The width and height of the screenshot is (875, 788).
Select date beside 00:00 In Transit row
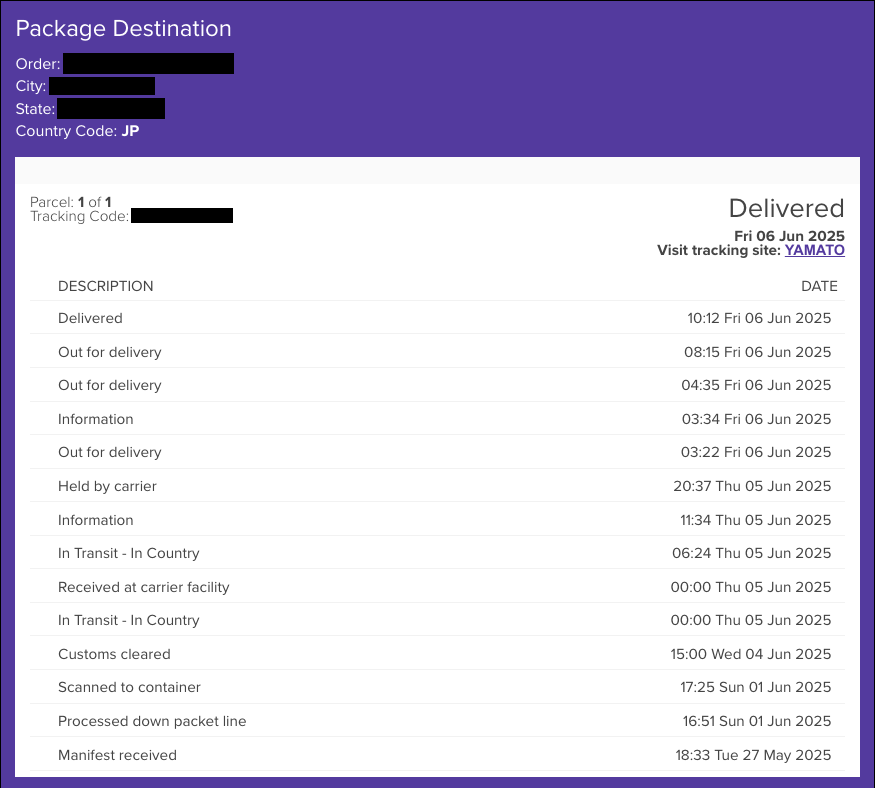751,620
